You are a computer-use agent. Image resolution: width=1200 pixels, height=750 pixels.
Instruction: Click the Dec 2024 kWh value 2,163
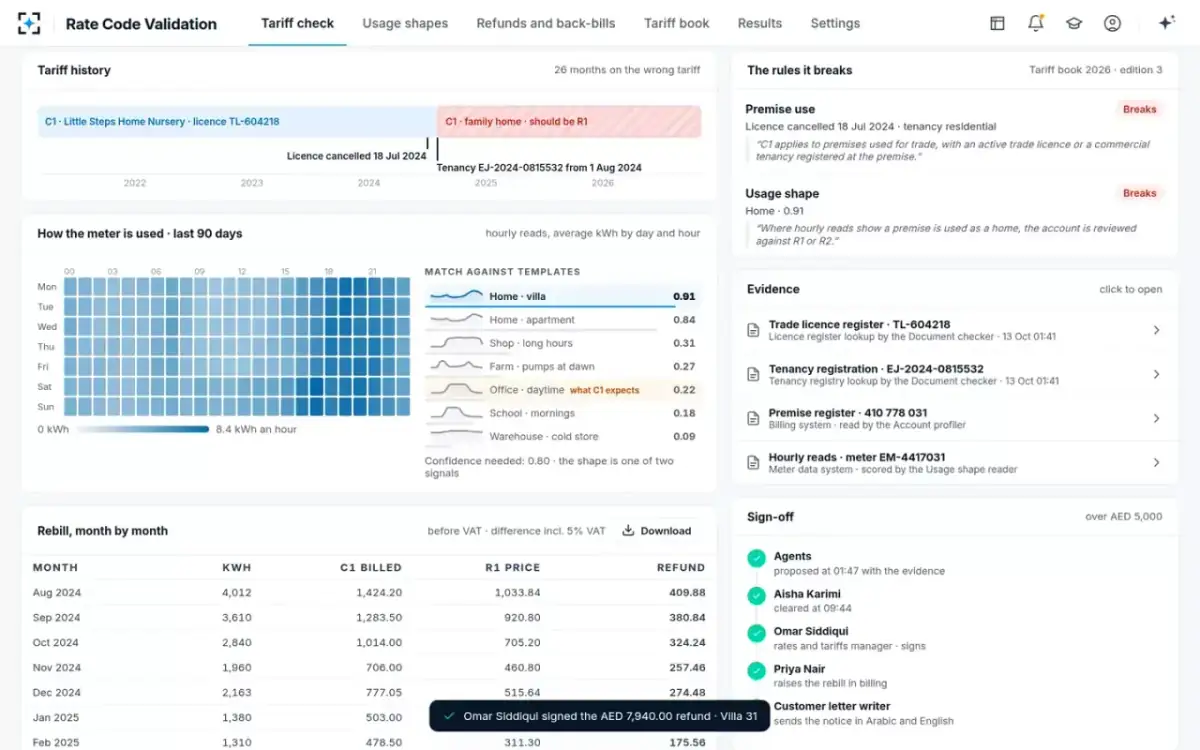click(x=236, y=693)
